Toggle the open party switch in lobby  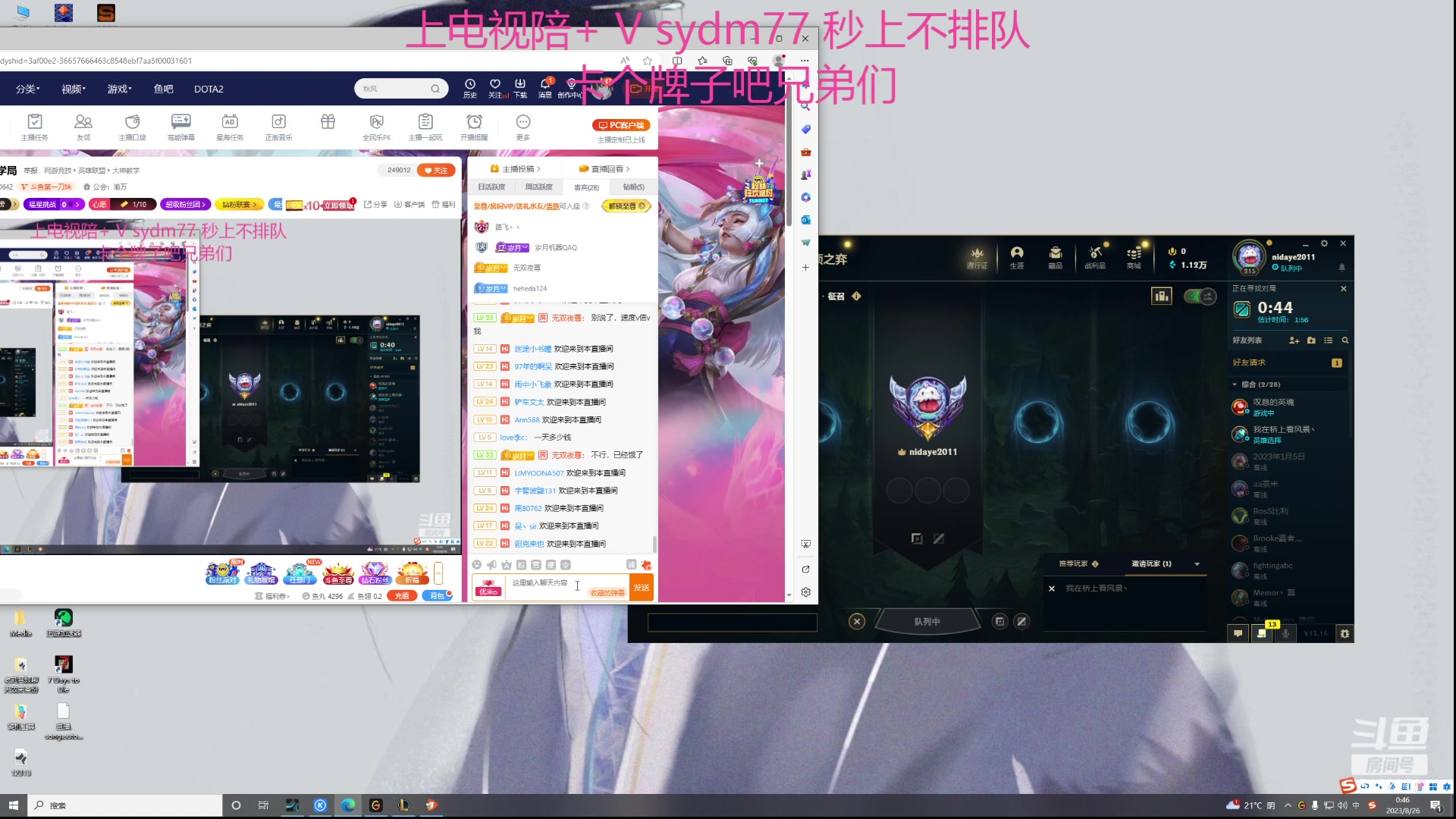coord(1200,297)
